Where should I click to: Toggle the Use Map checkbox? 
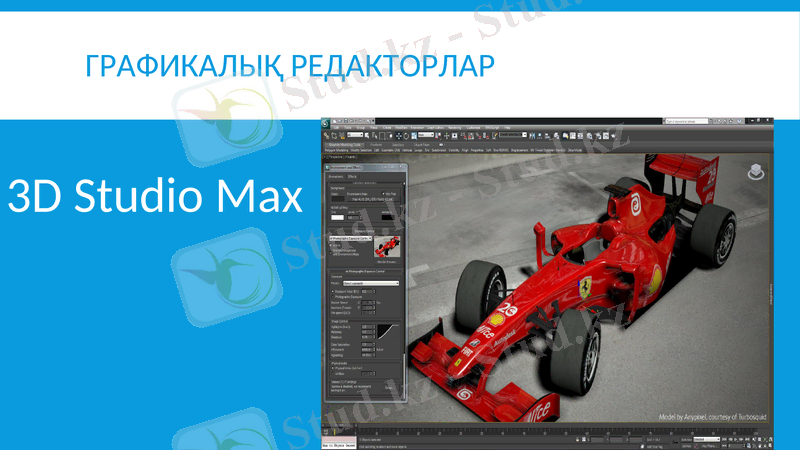click(383, 193)
